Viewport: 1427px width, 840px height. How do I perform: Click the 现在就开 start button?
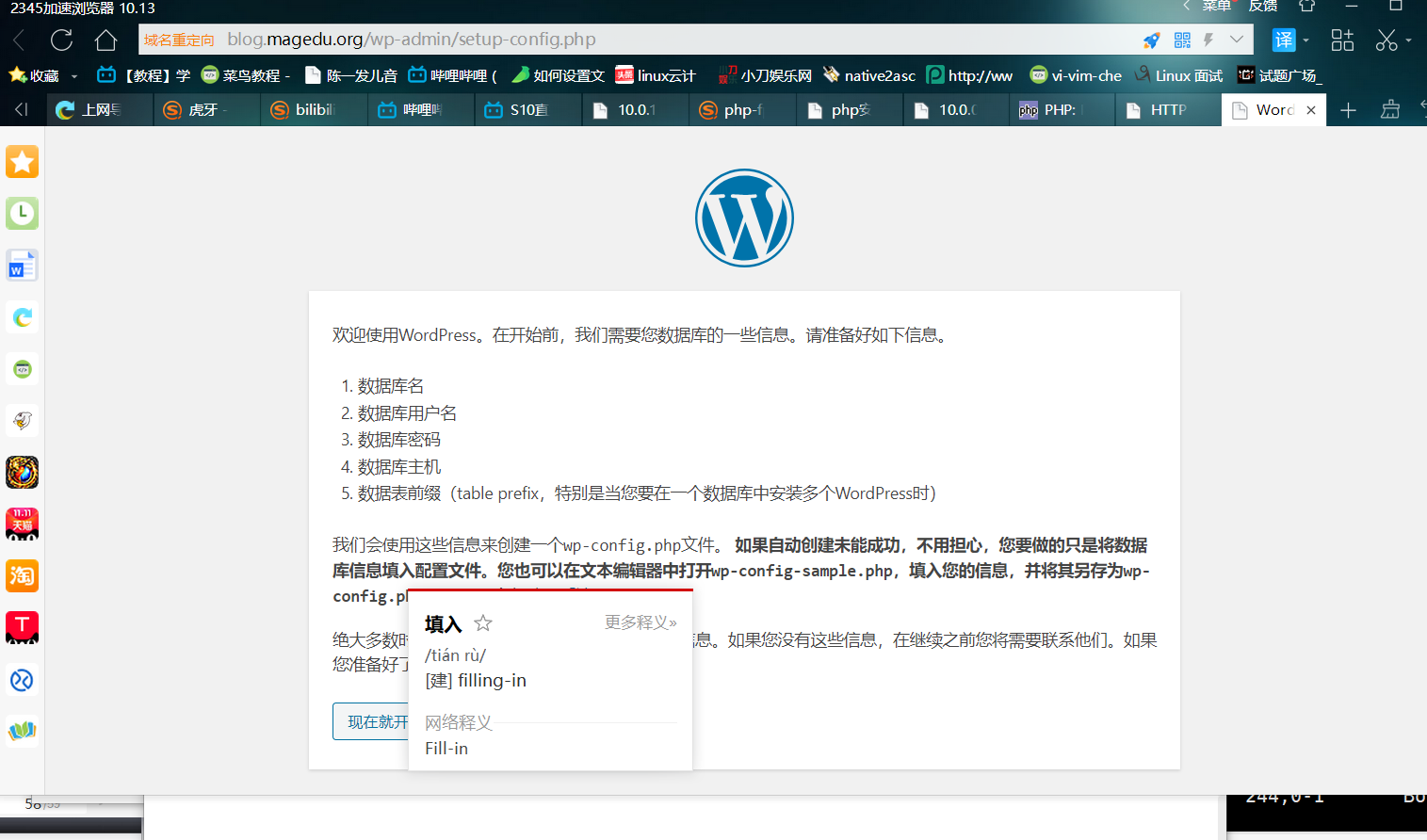point(371,721)
